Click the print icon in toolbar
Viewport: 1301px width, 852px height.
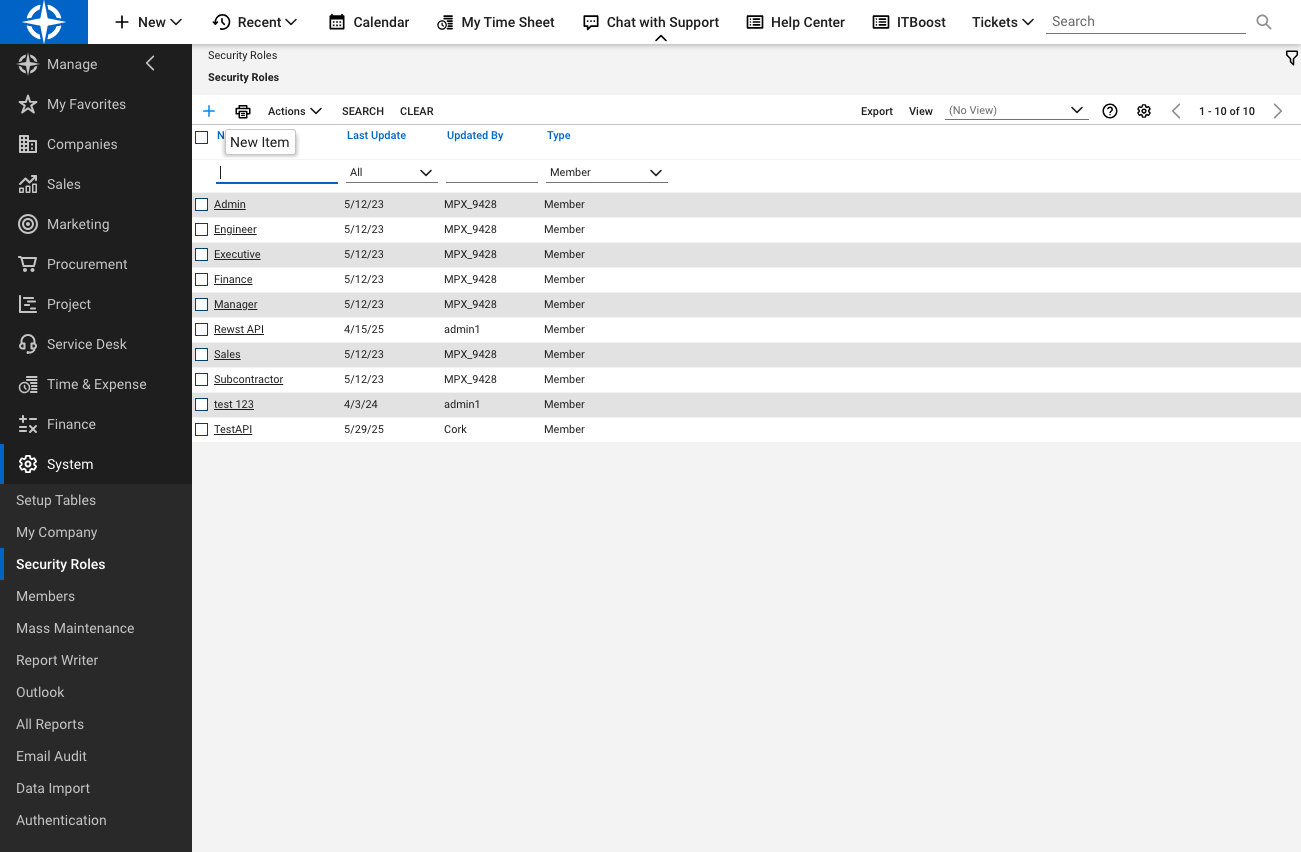243,111
